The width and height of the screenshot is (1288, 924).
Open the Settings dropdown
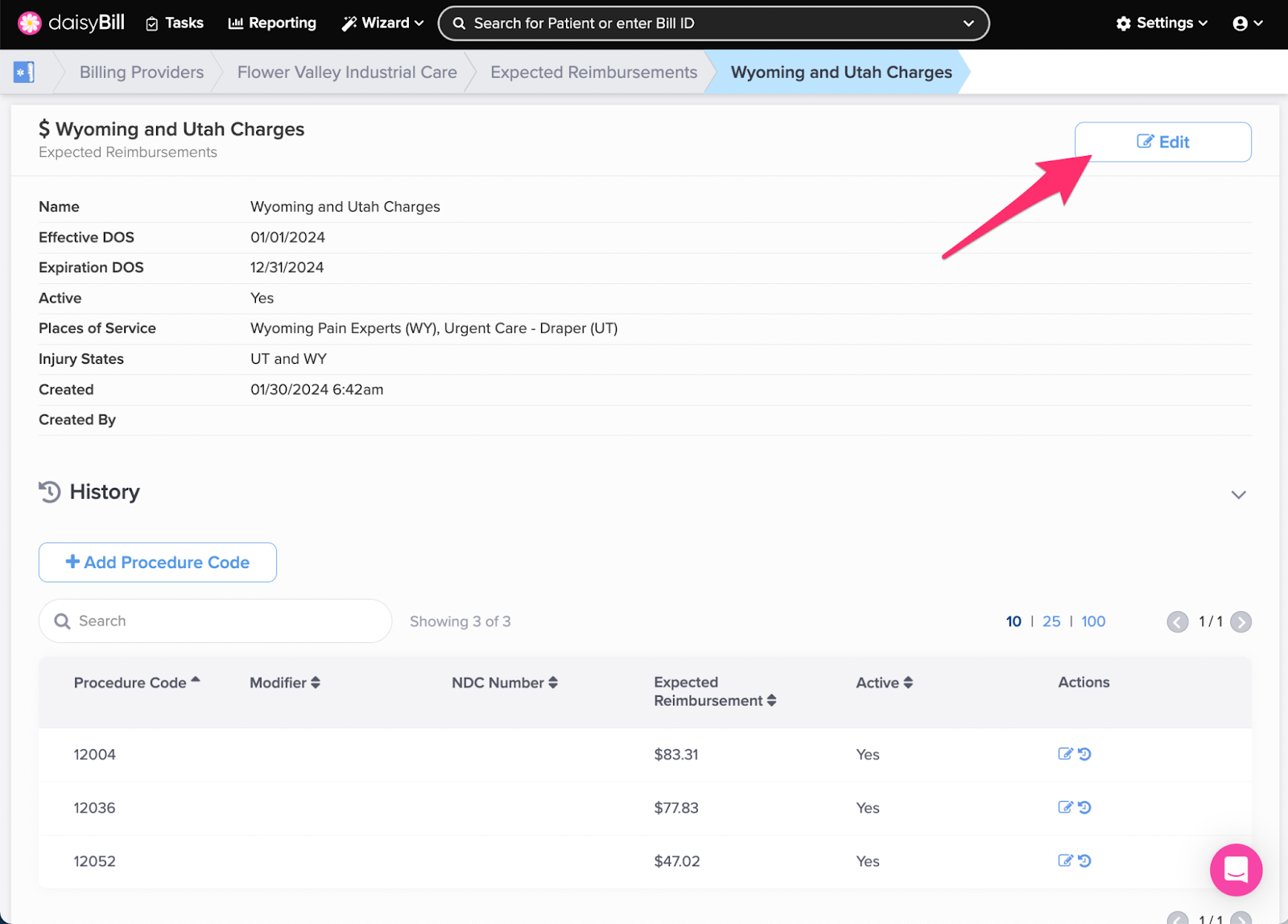click(x=1162, y=23)
